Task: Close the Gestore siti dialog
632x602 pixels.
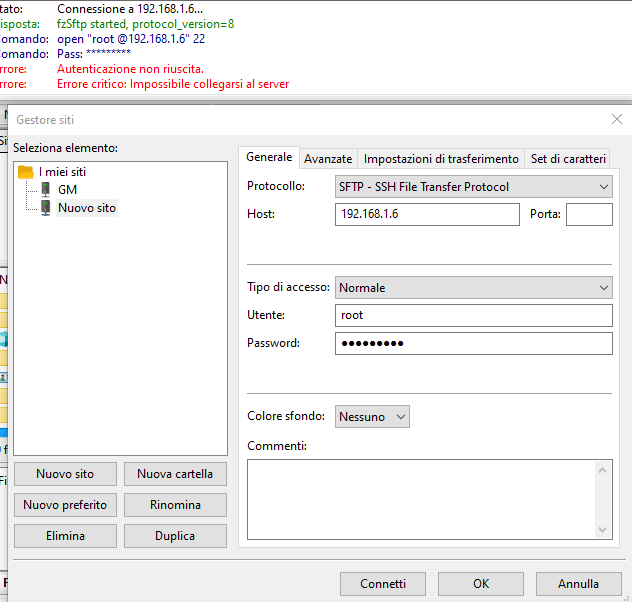Action: coord(616,119)
